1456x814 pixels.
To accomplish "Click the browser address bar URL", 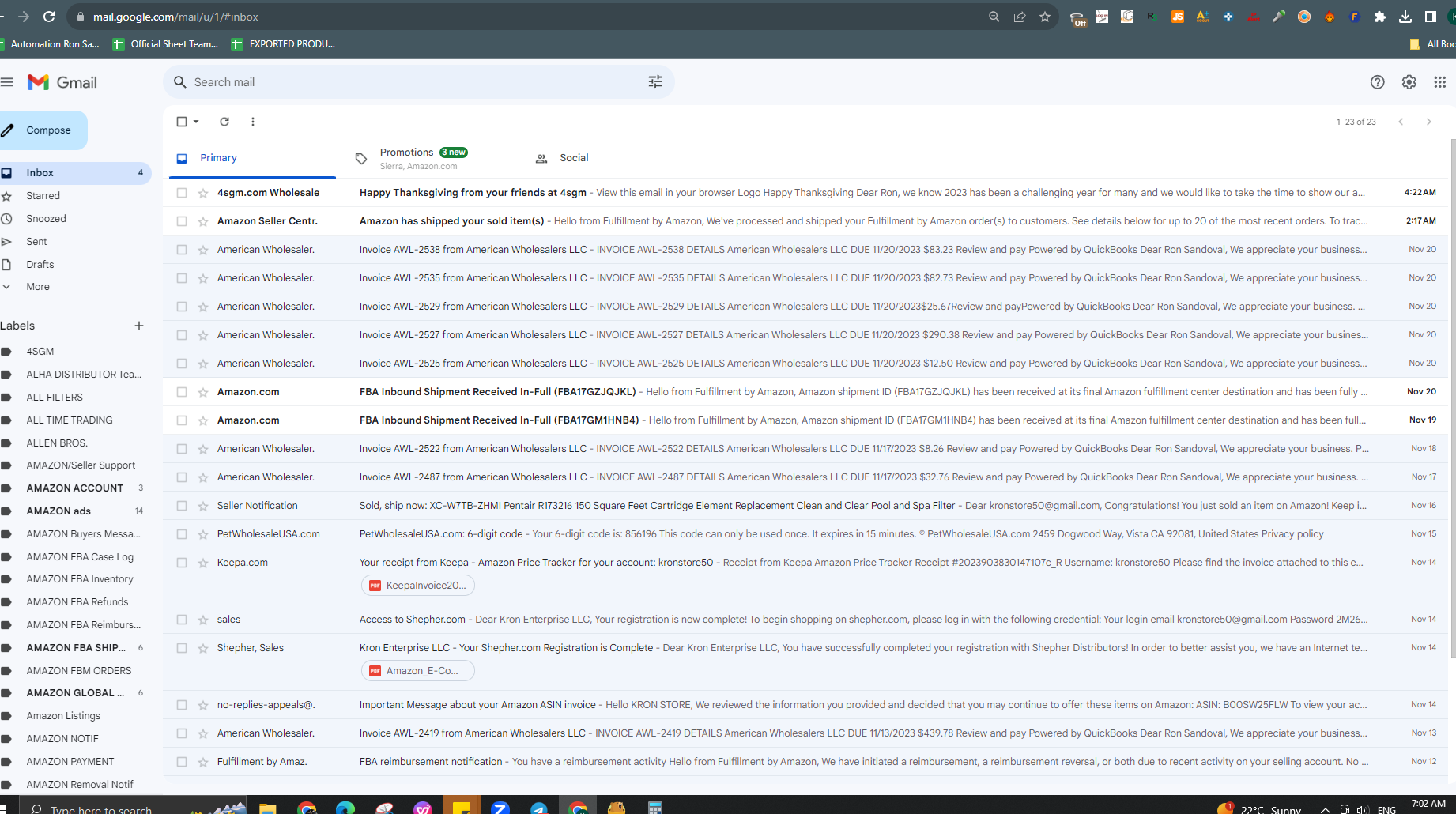I will pos(175,17).
